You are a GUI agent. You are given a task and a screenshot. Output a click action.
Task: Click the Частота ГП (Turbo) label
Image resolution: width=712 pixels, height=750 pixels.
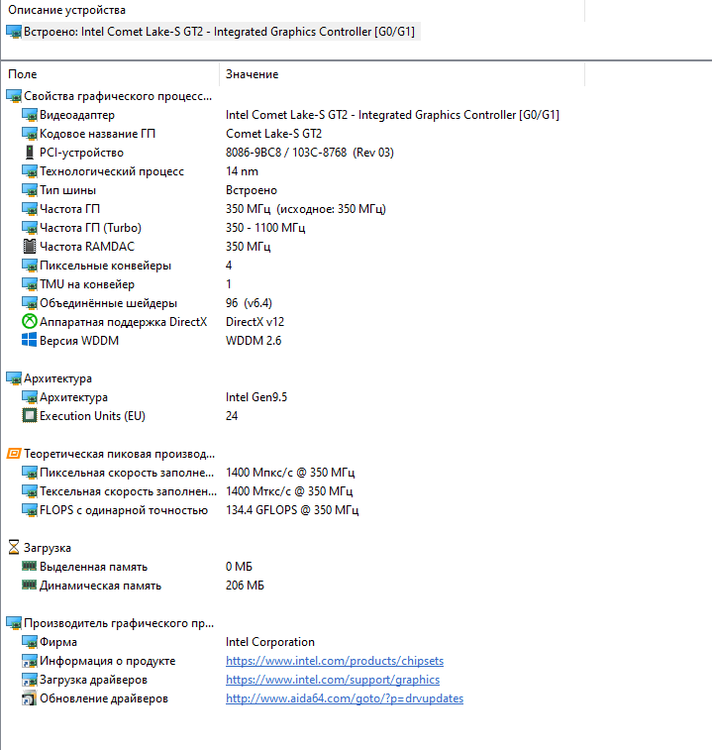[90, 228]
